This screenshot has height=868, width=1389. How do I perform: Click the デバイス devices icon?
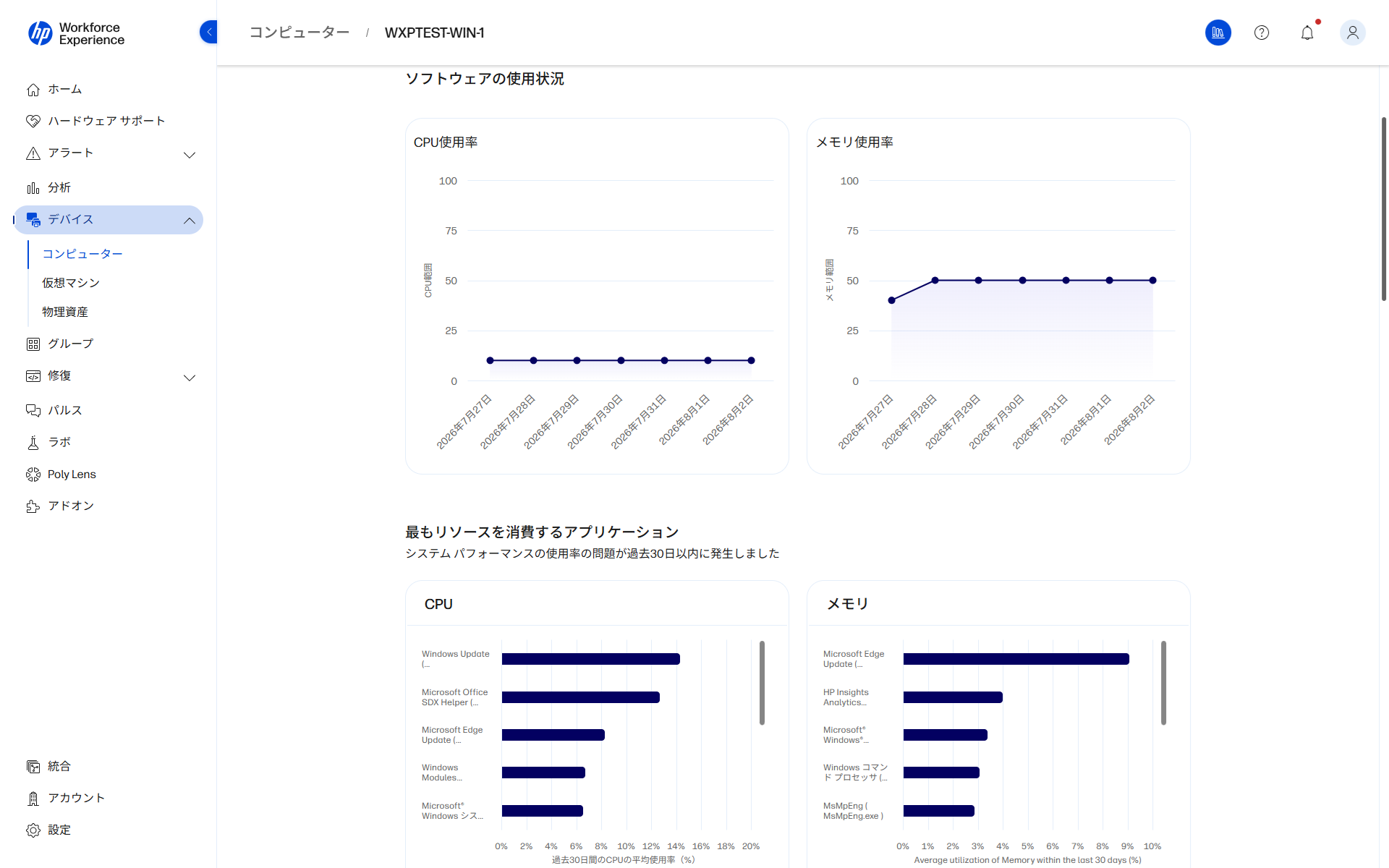[33, 220]
